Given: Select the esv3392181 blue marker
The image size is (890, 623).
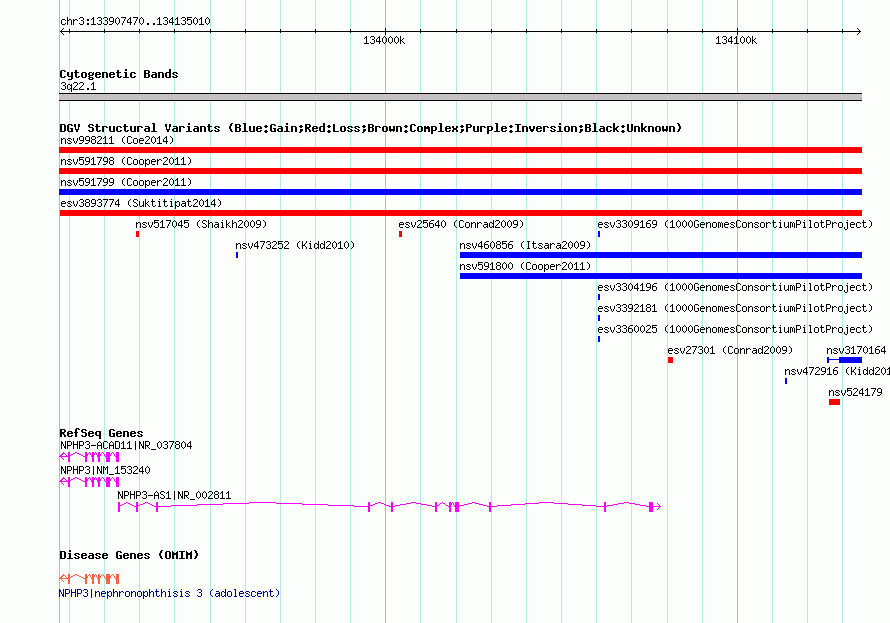Looking at the screenshot, I should point(599,318).
